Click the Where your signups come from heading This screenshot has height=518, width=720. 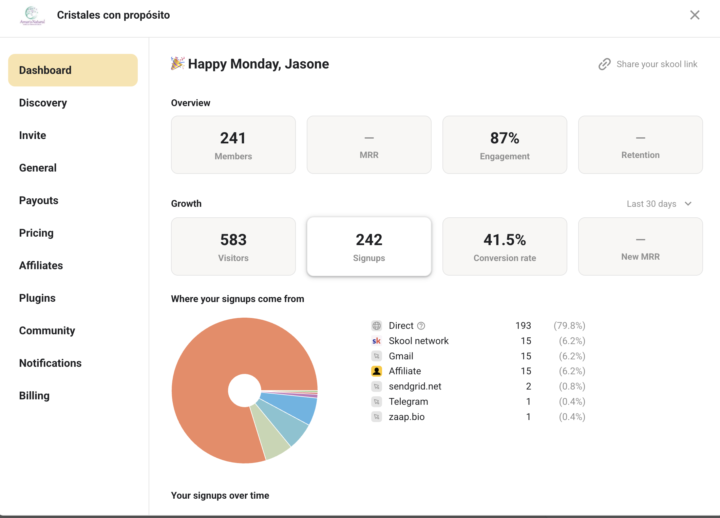237,299
